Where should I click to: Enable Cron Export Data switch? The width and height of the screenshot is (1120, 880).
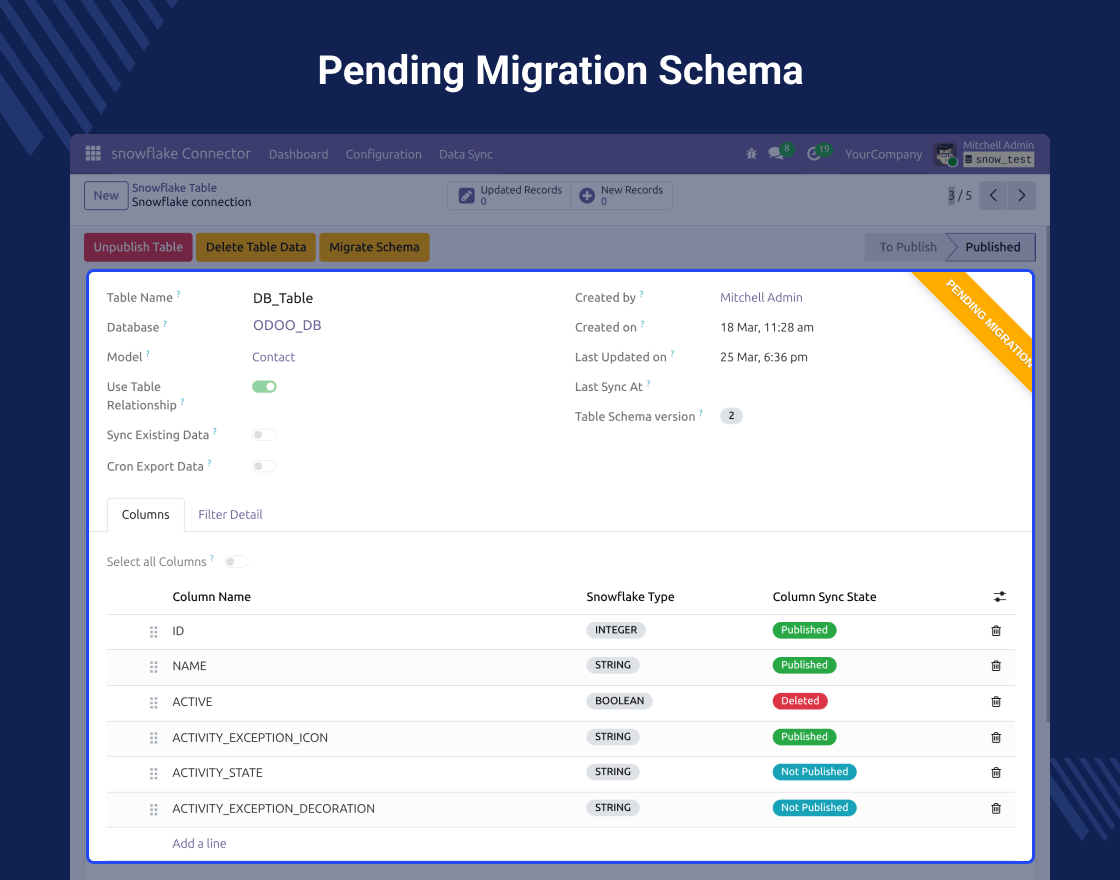(x=264, y=466)
